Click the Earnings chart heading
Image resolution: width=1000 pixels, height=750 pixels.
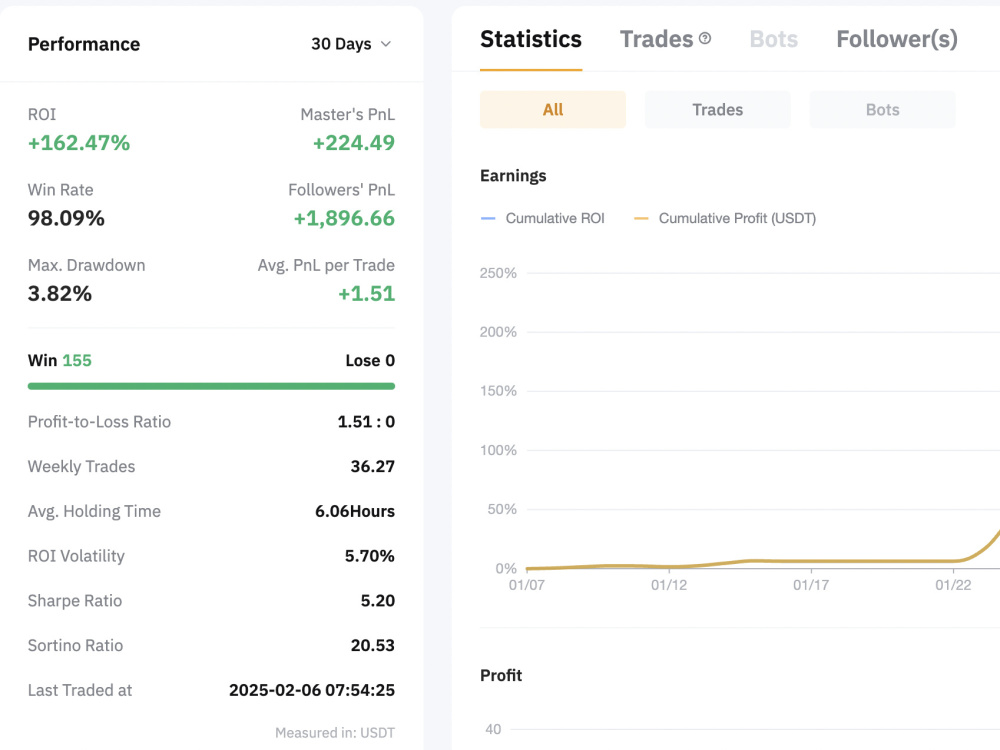[513, 175]
